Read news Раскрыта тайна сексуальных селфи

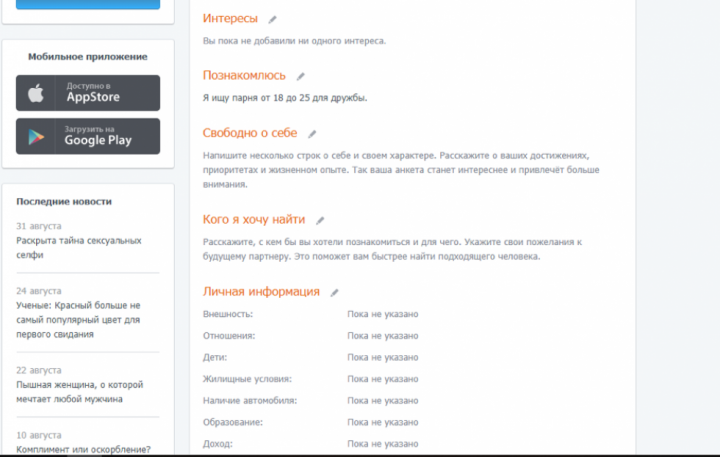[x=79, y=248]
